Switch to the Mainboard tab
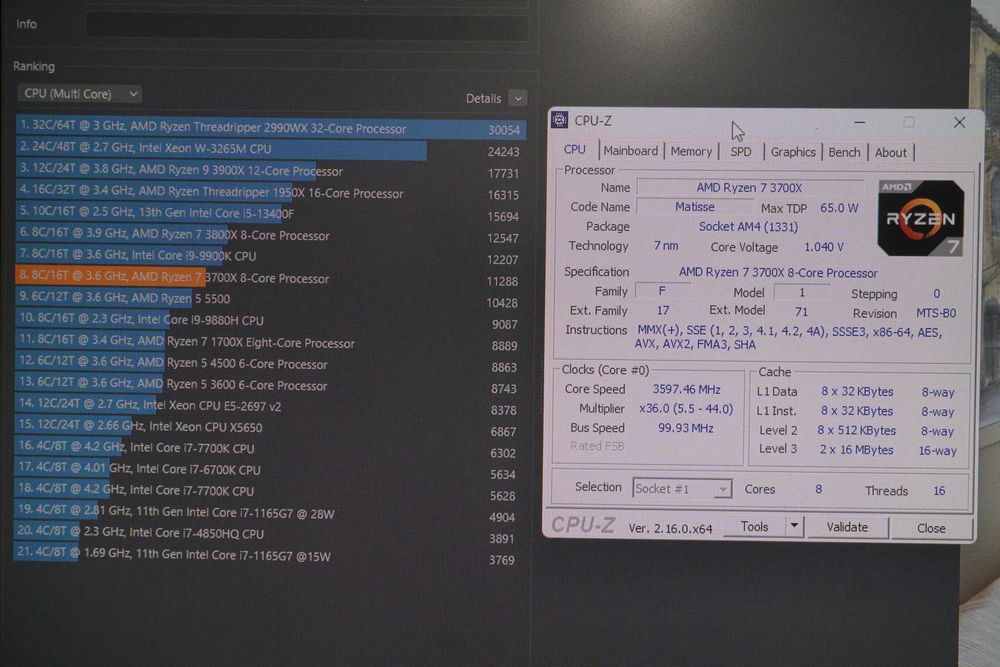The width and height of the screenshot is (1000, 667). tap(631, 151)
